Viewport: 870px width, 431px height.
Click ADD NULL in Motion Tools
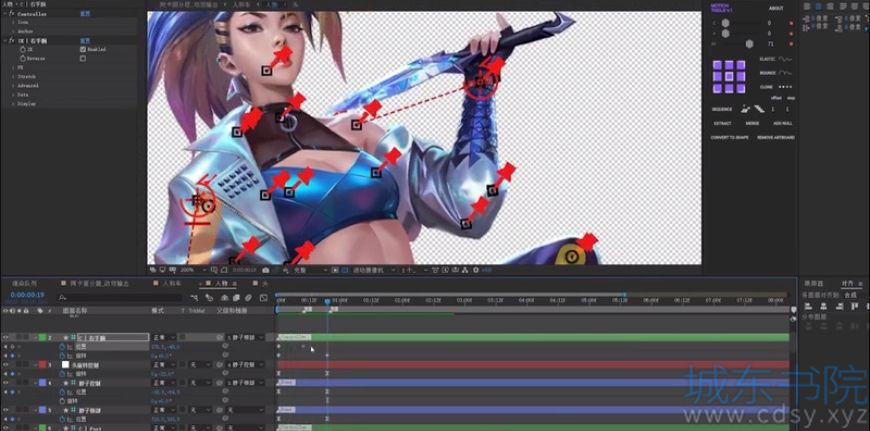click(x=782, y=123)
